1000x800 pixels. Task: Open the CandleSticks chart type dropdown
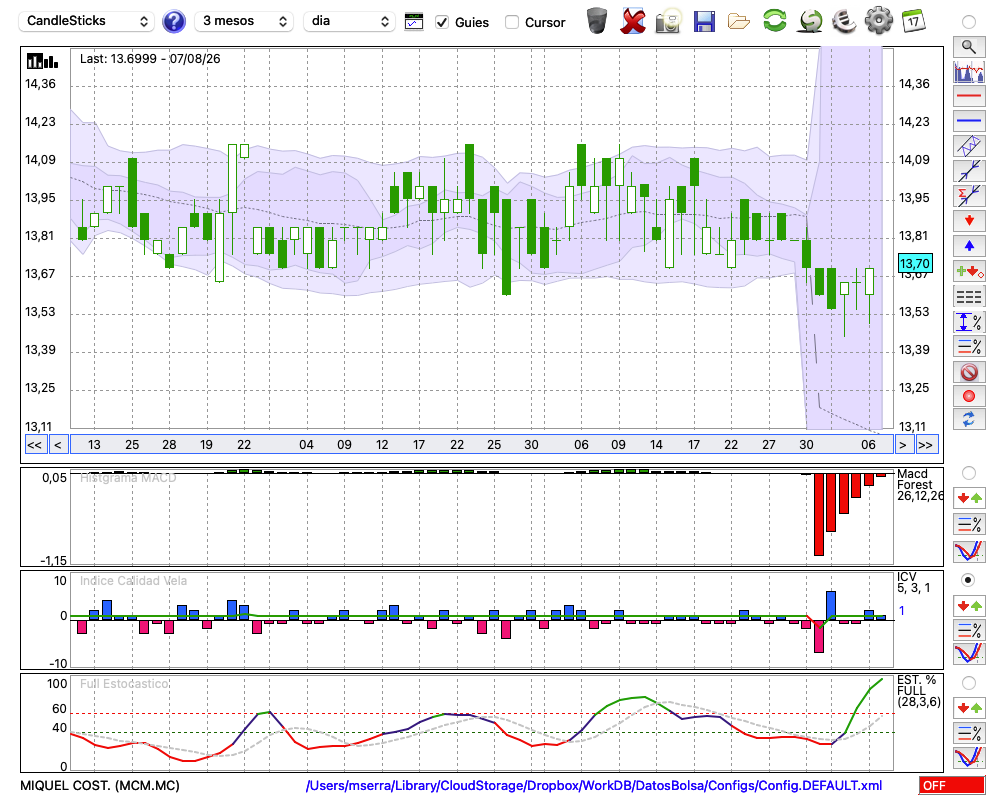[87, 21]
